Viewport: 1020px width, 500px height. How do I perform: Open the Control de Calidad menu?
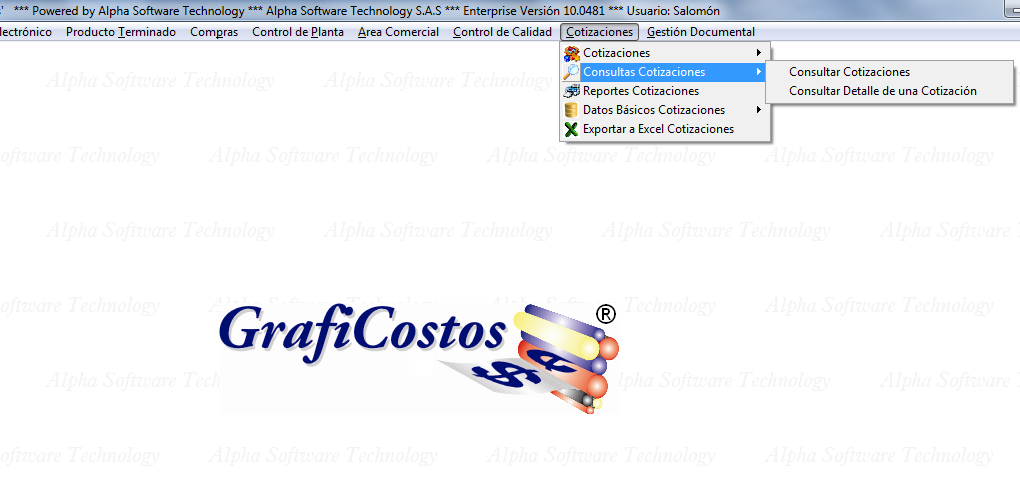click(x=502, y=32)
